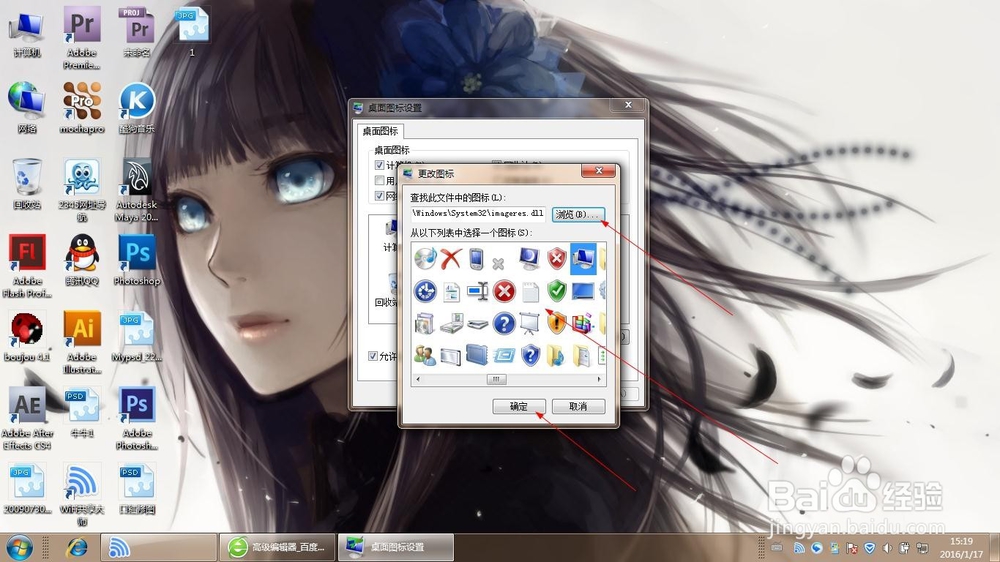
Task: Select 腾讯QQ penguin desktop icon
Action: tap(82, 259)
